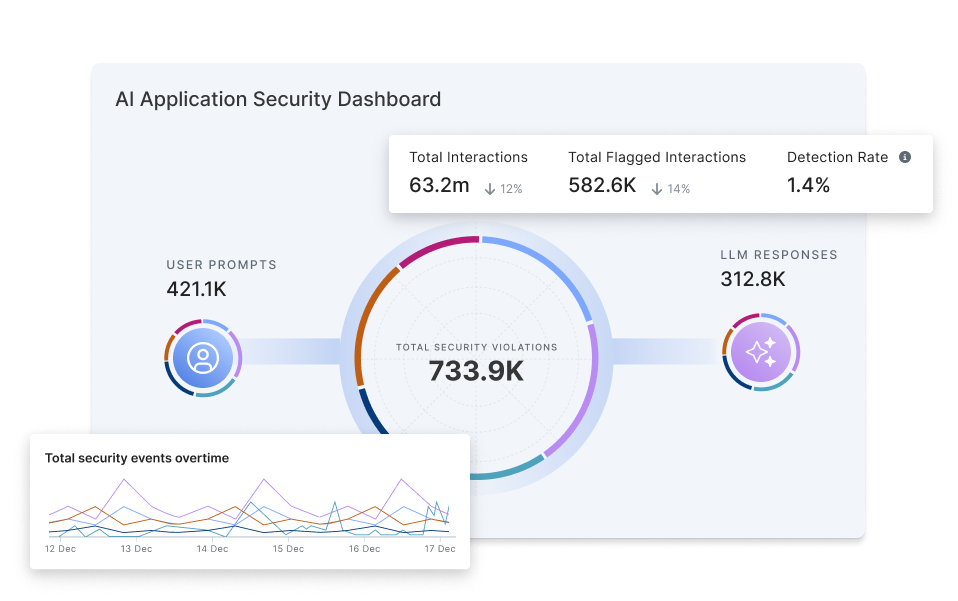Click the 17 Dec label on the chart
The image size is (958, 601).
coord(439,549)
